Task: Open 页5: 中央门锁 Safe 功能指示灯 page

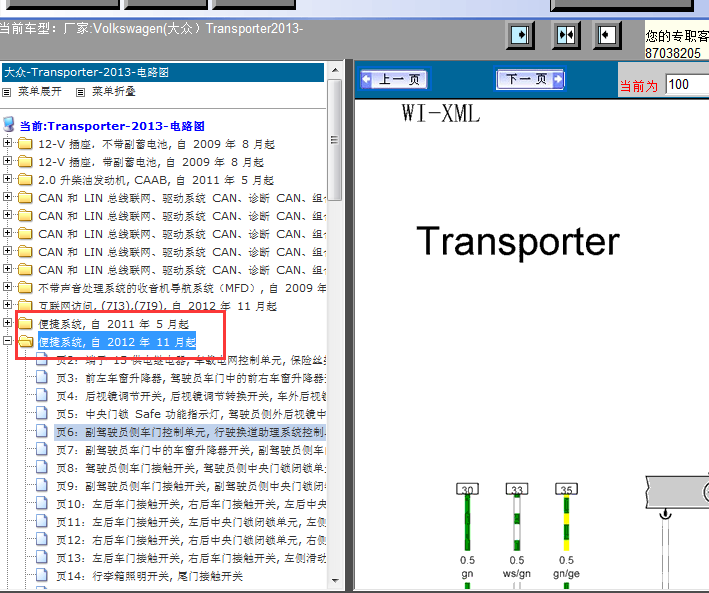Action: point(191,414)
